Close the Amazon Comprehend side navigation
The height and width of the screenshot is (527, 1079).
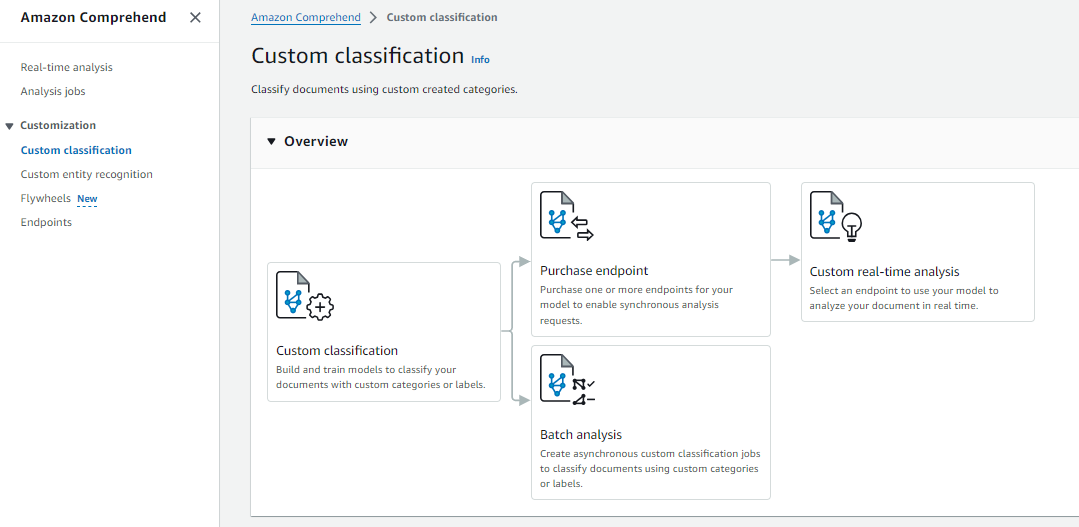click(x=195, y=18)
